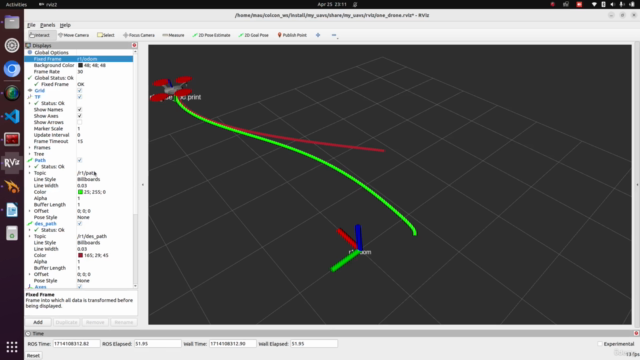The height and width of the screenshot is (360, 640).
Task: Close the Displays panel with red icon
Action: pos(134,45)
